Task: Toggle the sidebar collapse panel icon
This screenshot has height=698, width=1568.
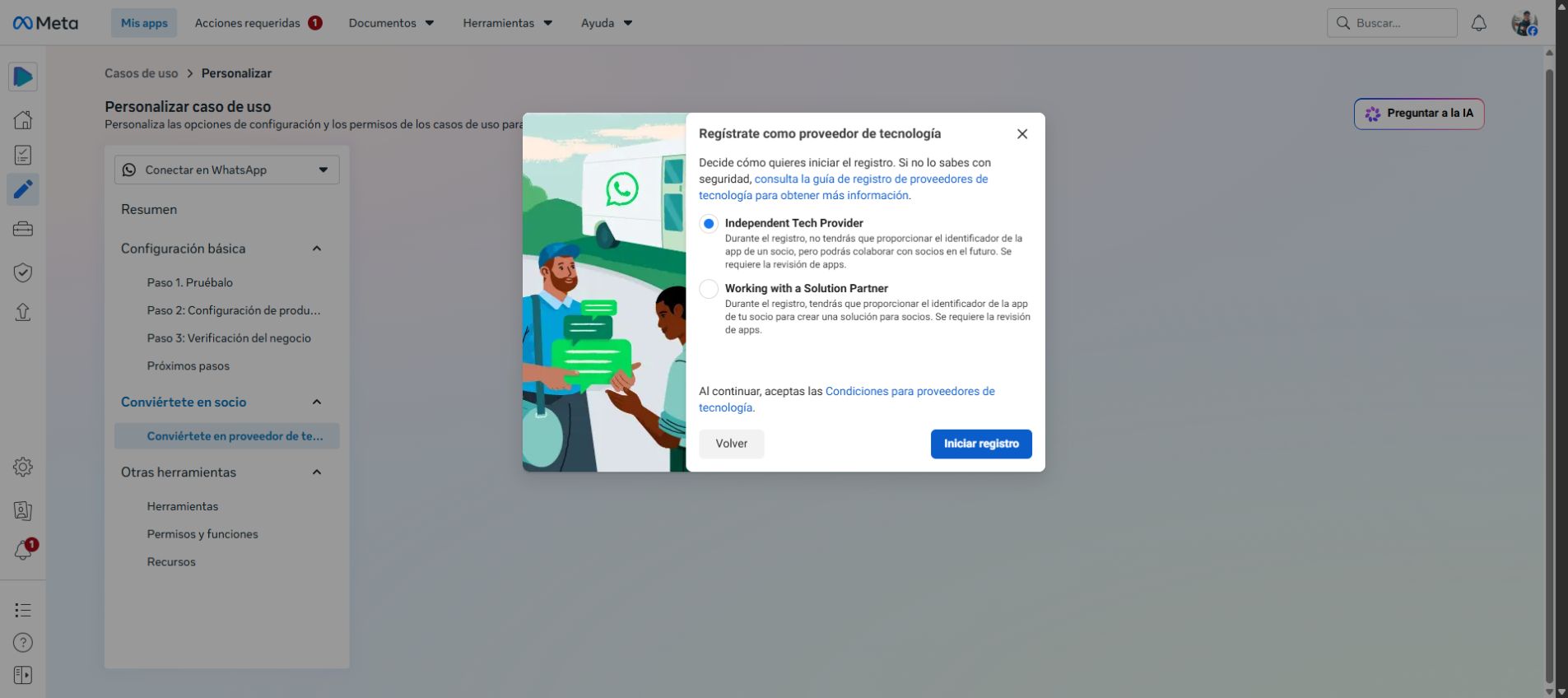Action: click(23, 675)
